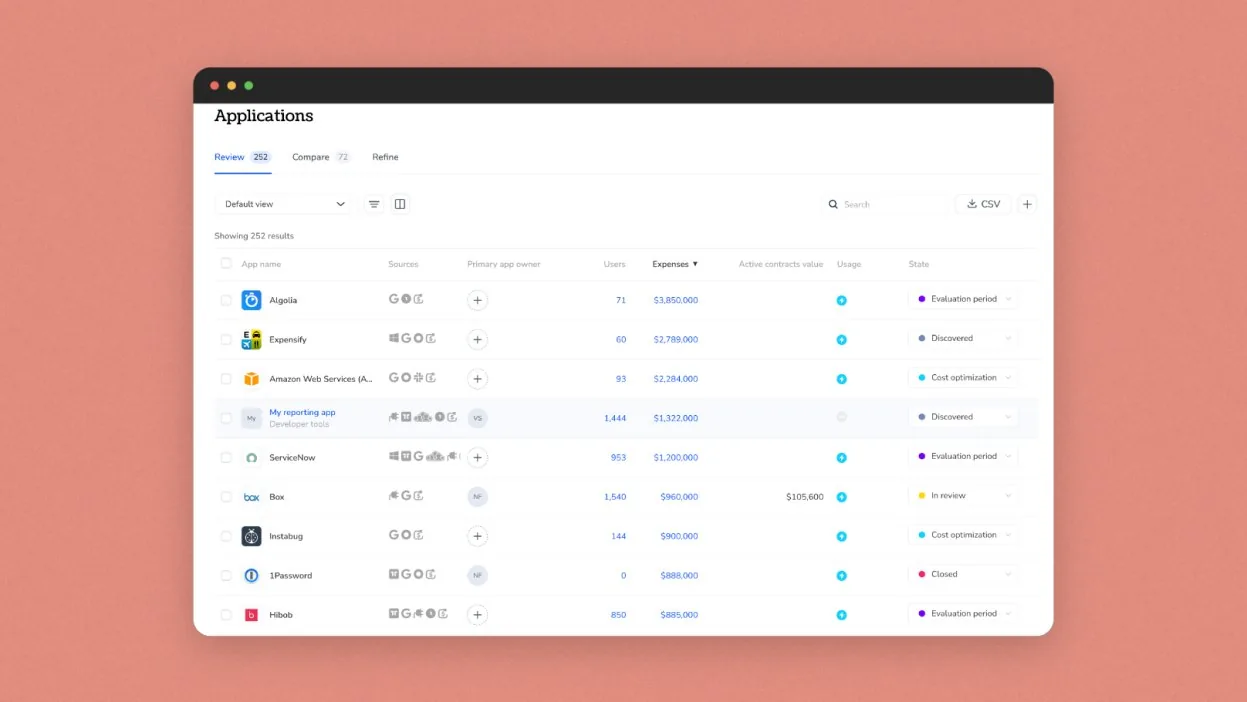Viewport: 1247px width, 702px height.
Task: Click into the Search field
Action: tap(885, 204)
